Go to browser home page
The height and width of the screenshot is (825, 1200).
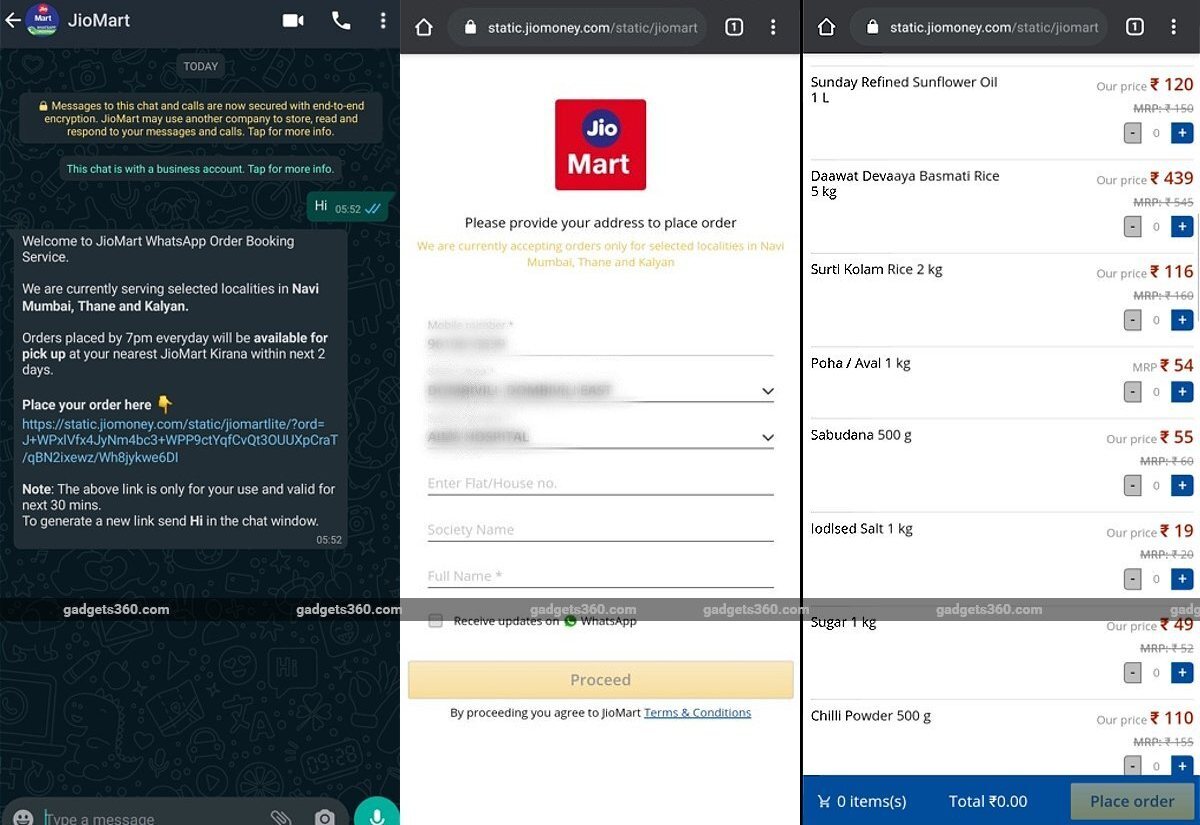point(422,27)
